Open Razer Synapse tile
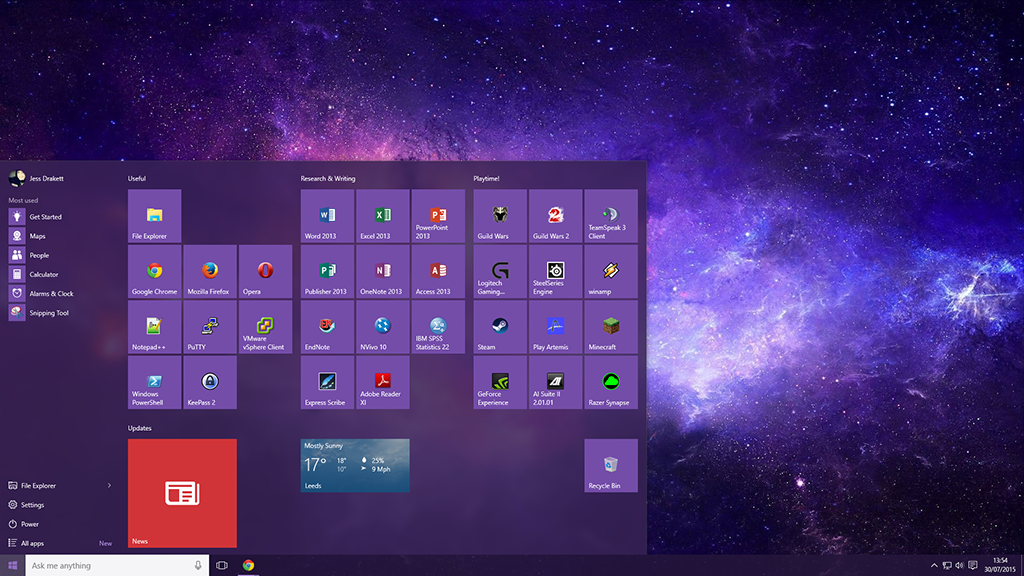 [x=611, y=383]
